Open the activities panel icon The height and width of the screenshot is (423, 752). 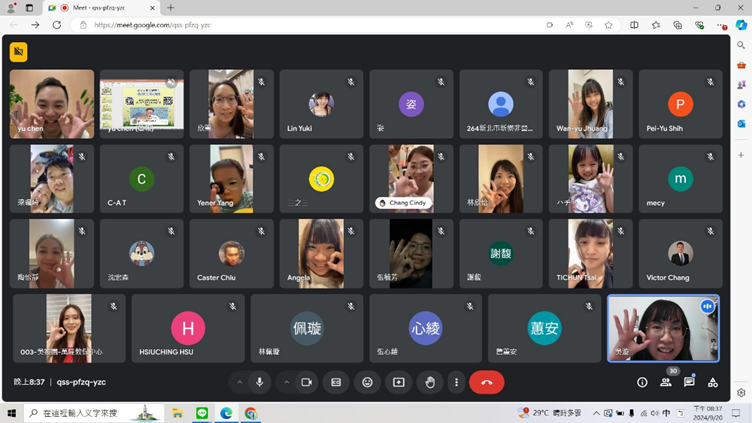[713, 382]
